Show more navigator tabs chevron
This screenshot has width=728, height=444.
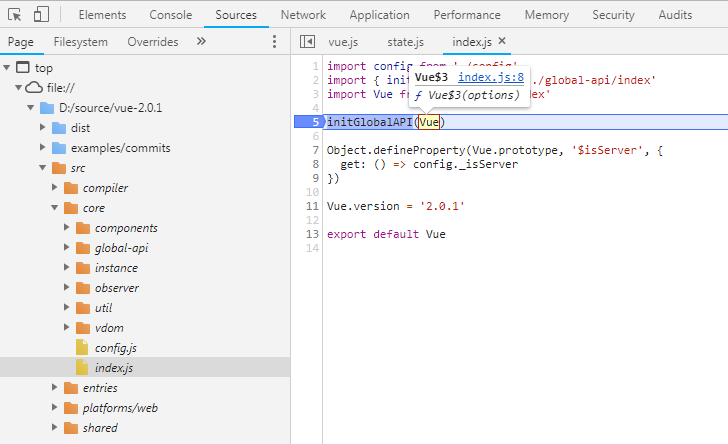pos(201,41)
